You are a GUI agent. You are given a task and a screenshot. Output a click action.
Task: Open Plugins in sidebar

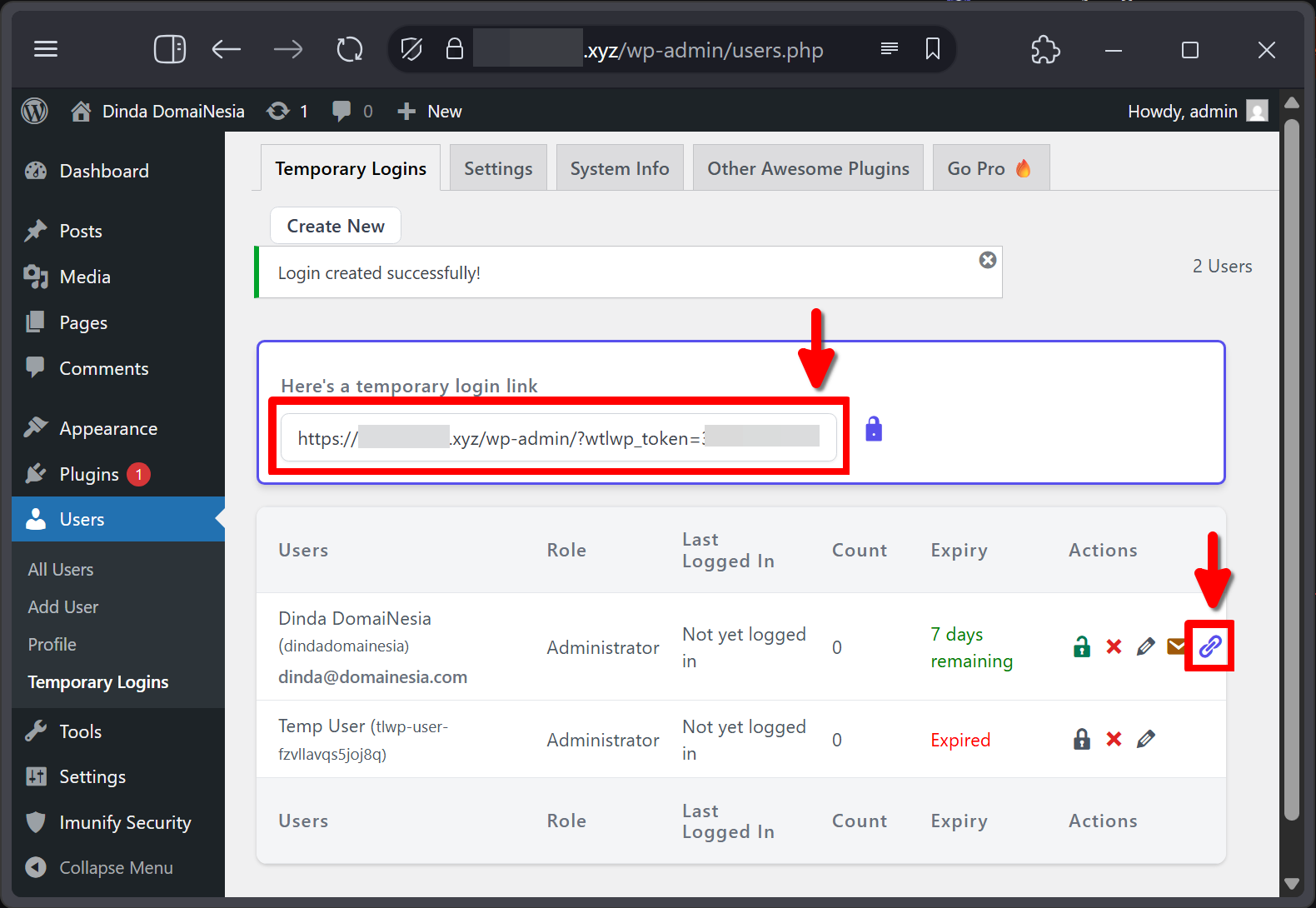pyautogui.click(x=118, y=474)
